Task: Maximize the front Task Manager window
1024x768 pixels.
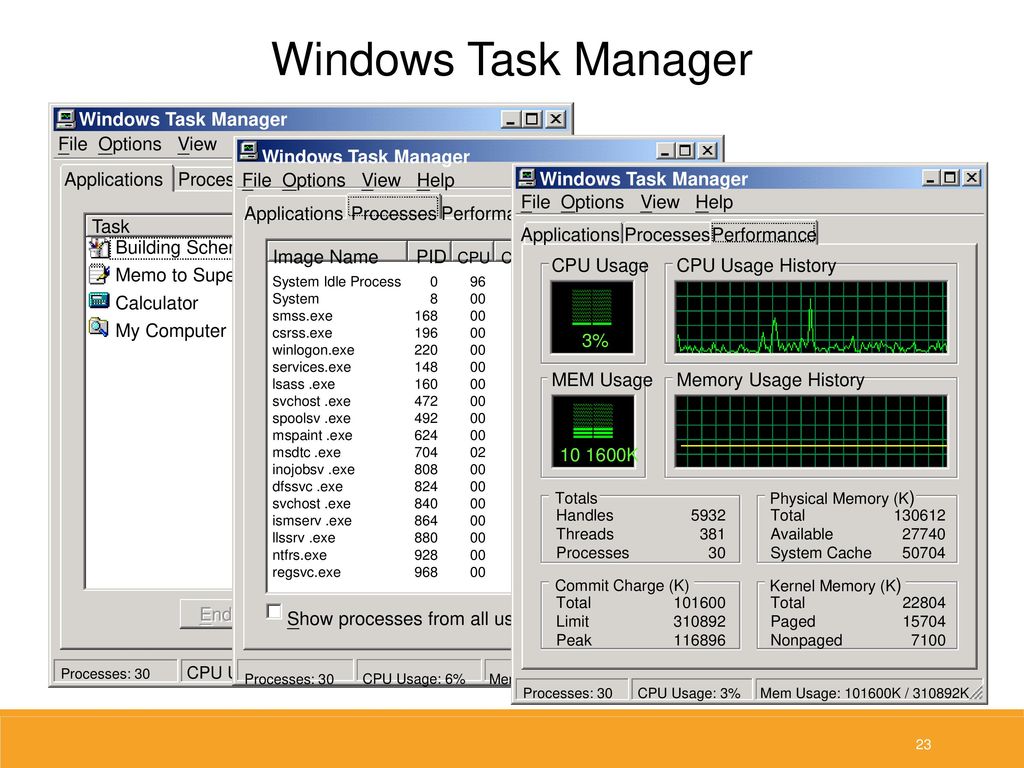Action: (950, 178)
